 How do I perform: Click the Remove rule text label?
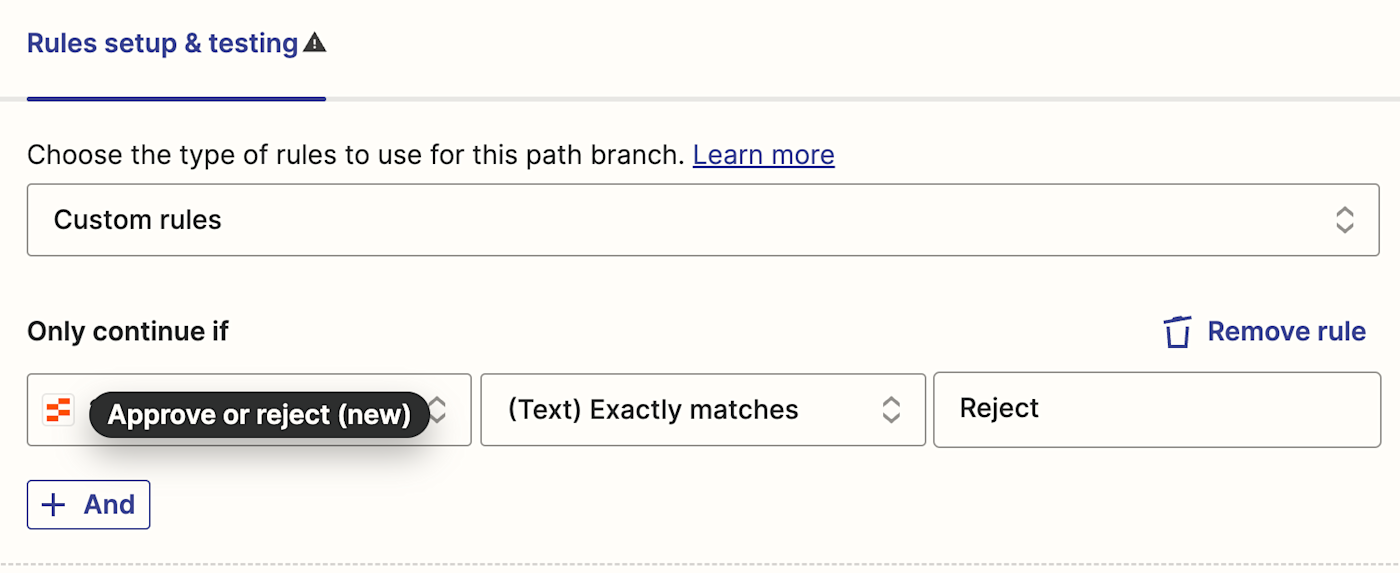point(1286,332)
